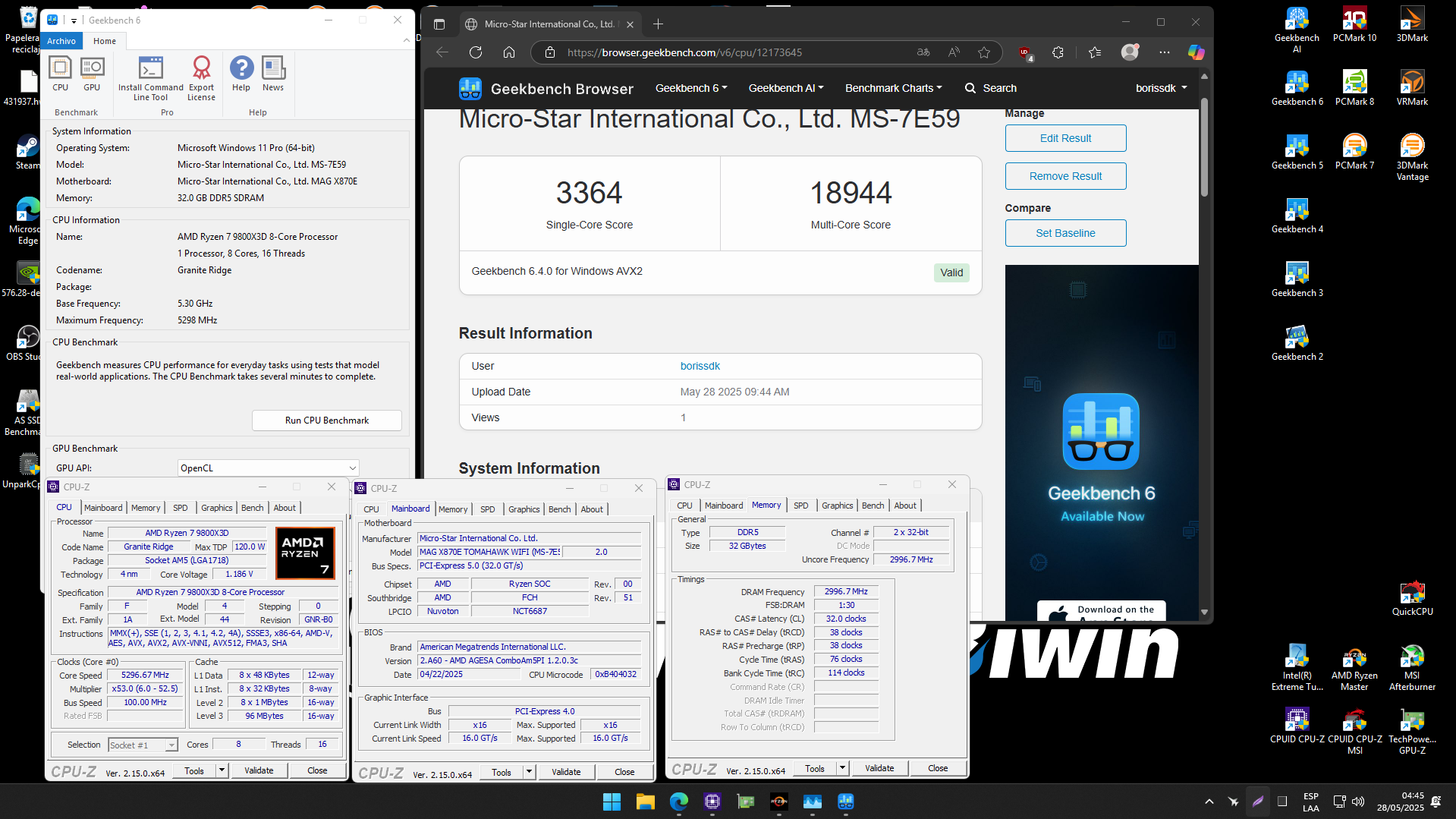Switch to Memory tab in middle CPU-Z window
The width and height of the screenshot is (1456, 819).
point(453,509)
